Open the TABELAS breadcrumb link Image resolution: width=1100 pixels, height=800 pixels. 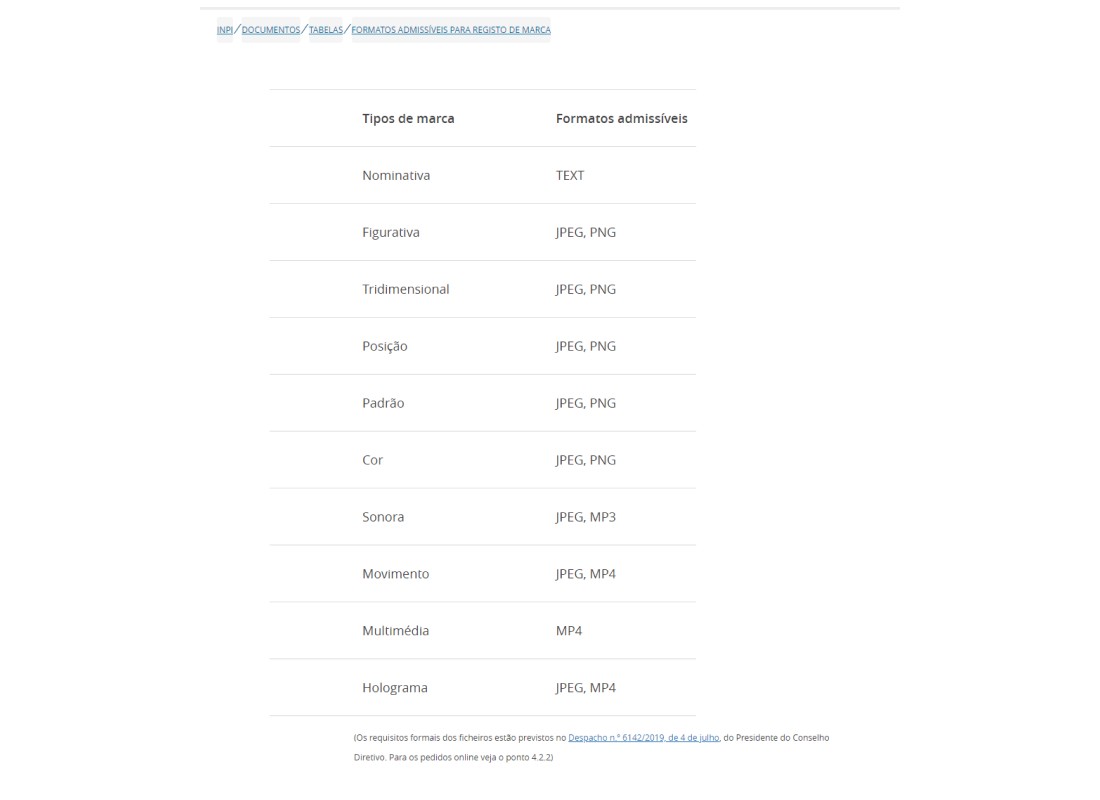coord(326,29)
